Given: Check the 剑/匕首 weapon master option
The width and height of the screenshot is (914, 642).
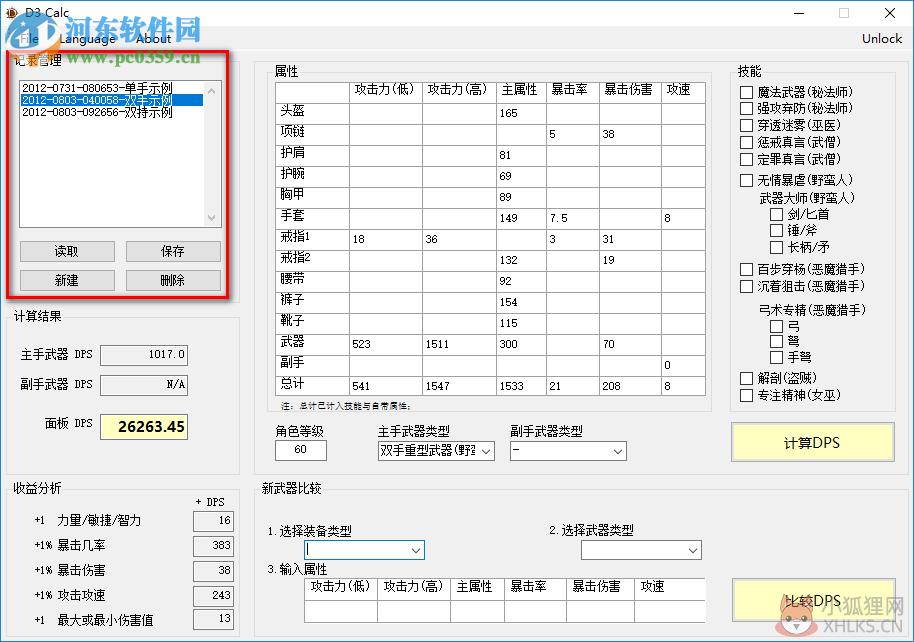Looking at the screenshot, I should [776, 215].
